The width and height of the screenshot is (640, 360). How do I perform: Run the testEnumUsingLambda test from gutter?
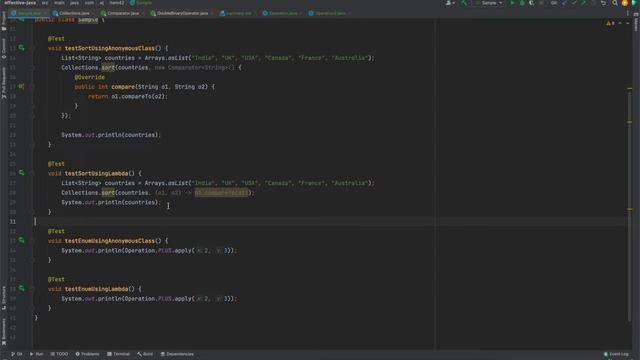pos(21,289)
